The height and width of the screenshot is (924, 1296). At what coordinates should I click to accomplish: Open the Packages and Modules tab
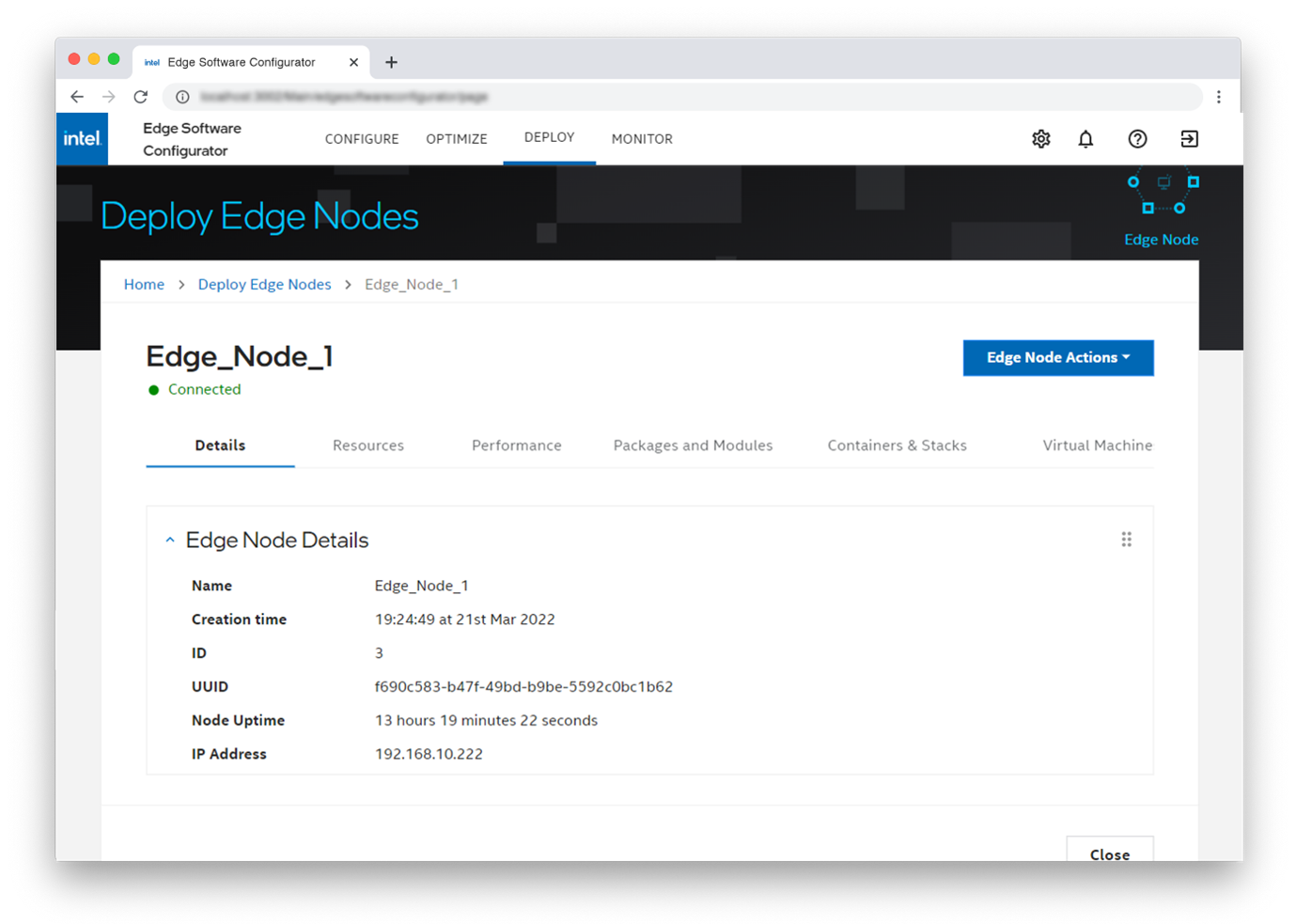coord(693,446)
